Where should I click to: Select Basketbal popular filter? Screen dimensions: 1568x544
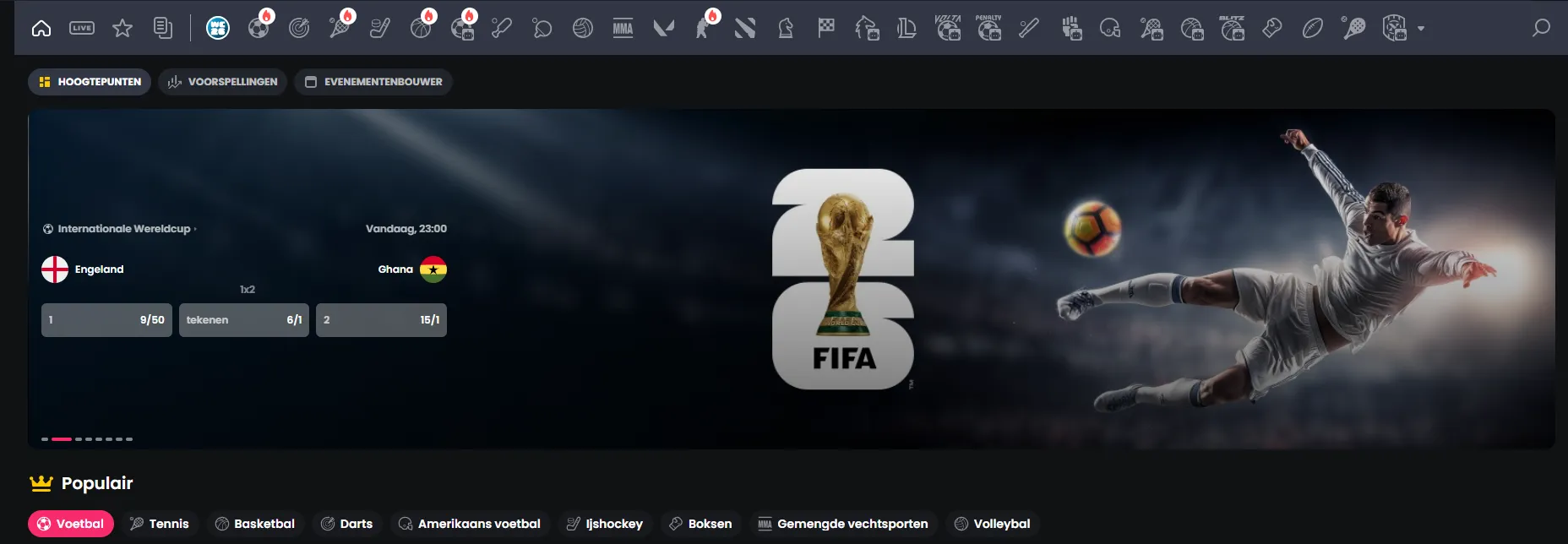255,524
